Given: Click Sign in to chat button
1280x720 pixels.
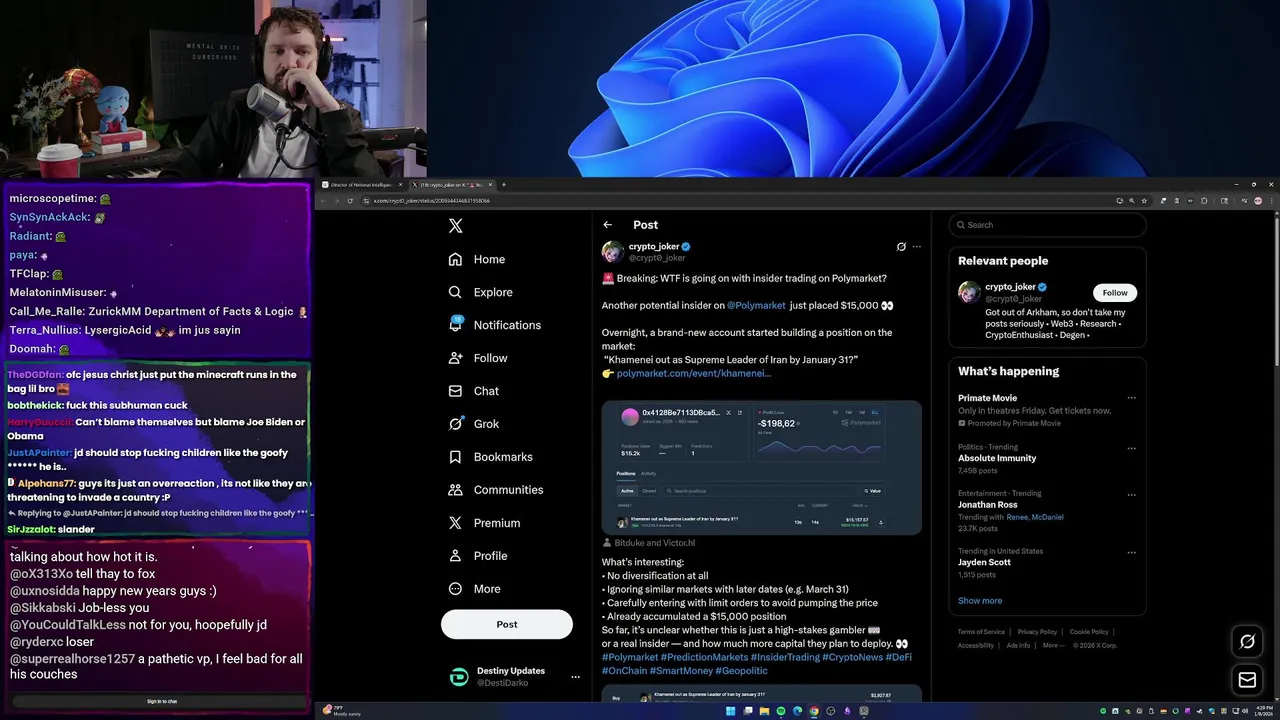Looking at the screenshot, I should click(163, 701).
